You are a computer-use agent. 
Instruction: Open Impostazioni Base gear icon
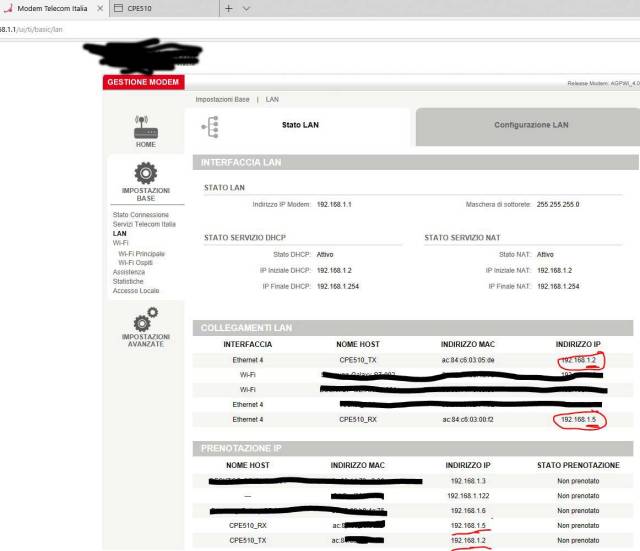click(x=145, y=174)
